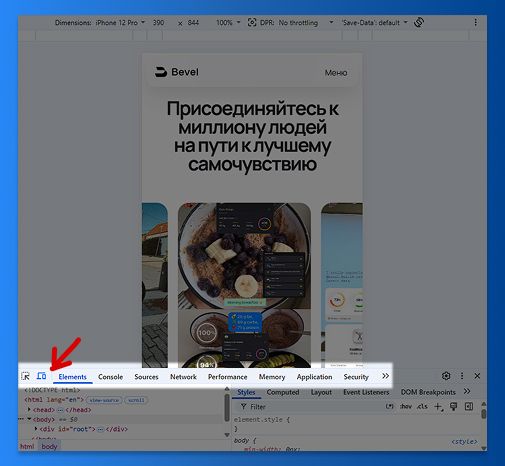505x466 pixels.
Task: Click the rendering emulation paintbrush icon
Action: coord(454,406)
